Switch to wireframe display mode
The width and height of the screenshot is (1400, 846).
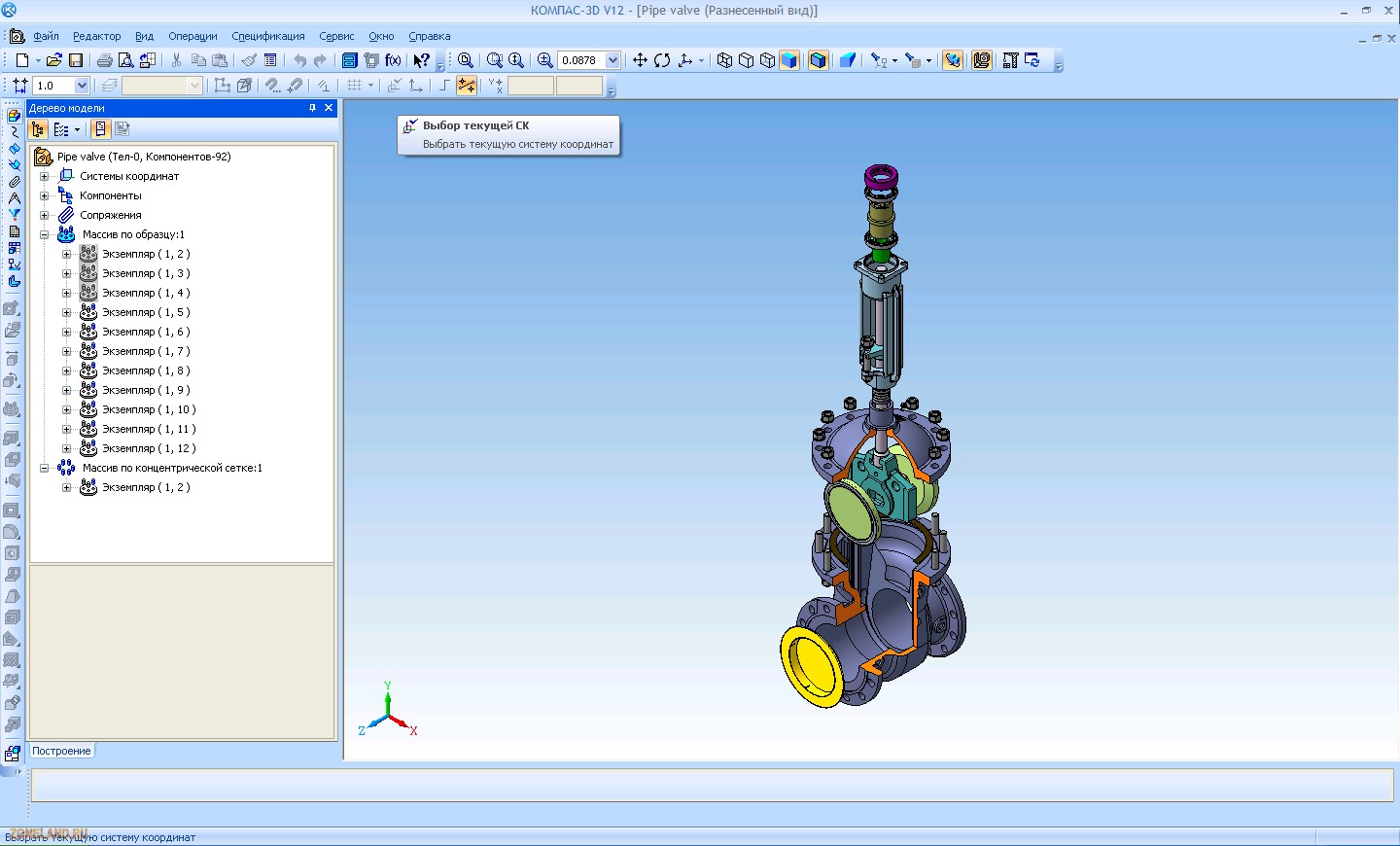point(724,60)
